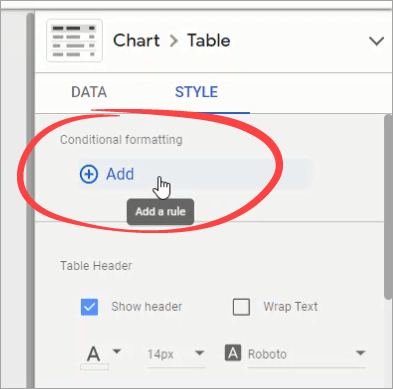The image size is (393, 389).
Task: Click the breadcrumb arrow between Chart and Table
Action: (173, 41)
